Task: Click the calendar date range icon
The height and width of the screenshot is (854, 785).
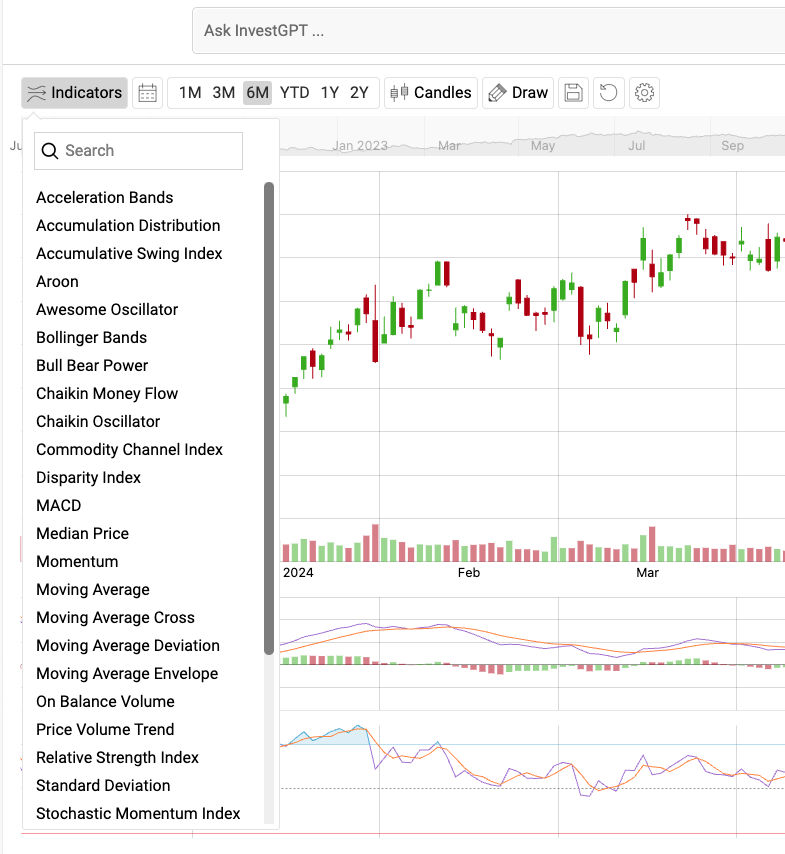Action: pyautogui.click(x=148, y=93)
